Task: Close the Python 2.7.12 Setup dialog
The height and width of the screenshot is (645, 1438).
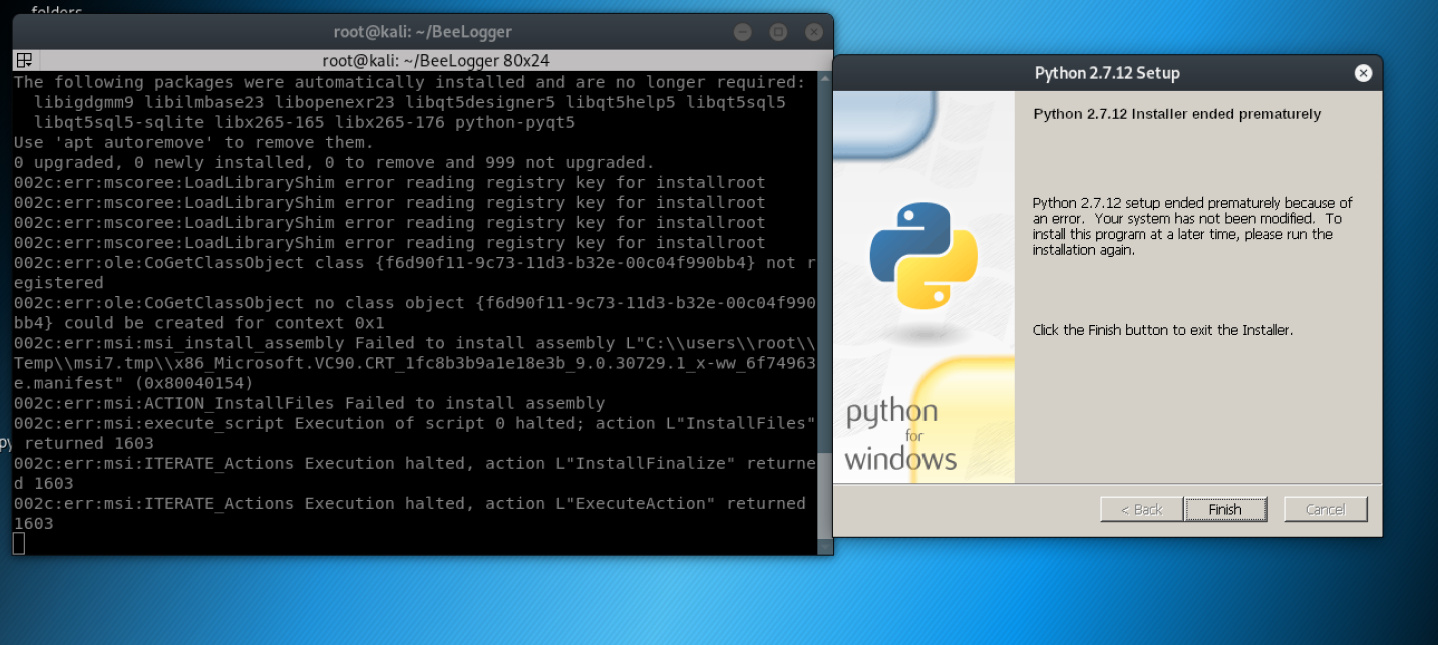Action: (x=1363, y=73)
